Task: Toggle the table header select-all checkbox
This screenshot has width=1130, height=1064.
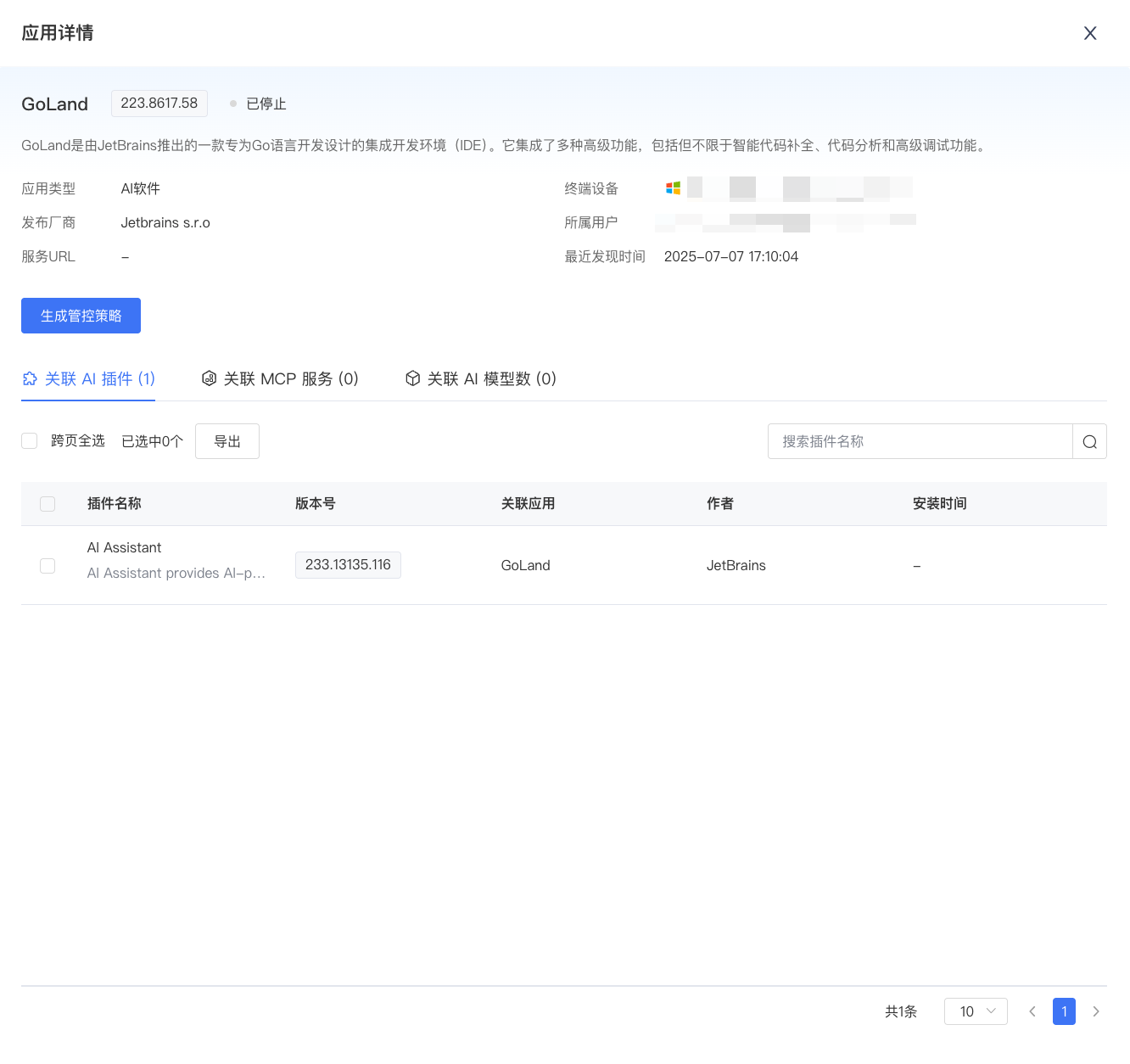Action: (48, 504)
